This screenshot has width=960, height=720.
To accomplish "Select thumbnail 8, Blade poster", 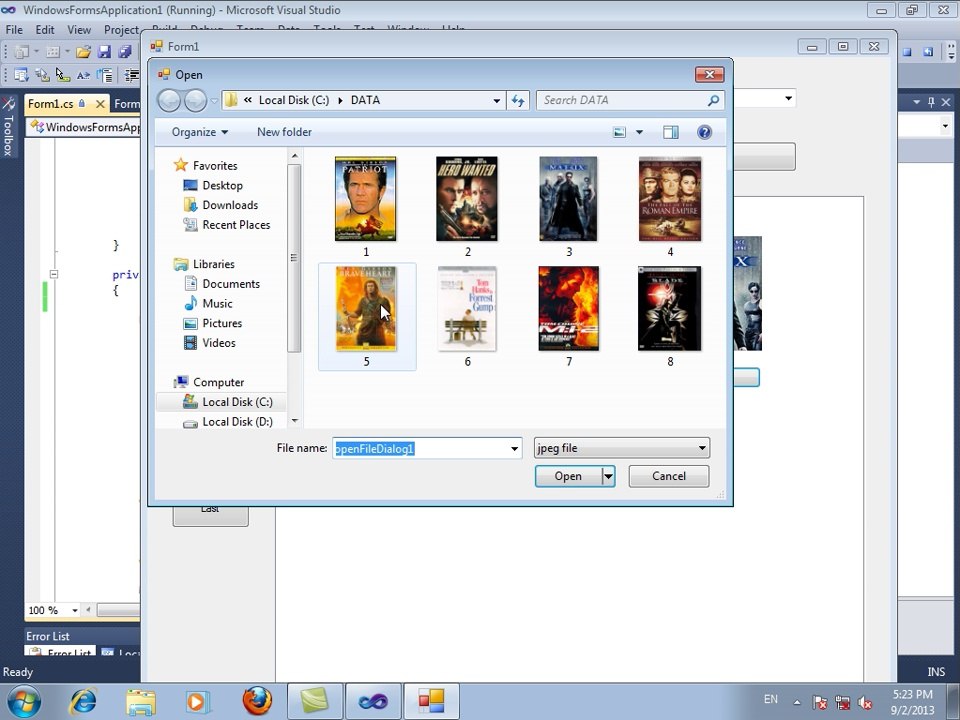I will [670, 309].
